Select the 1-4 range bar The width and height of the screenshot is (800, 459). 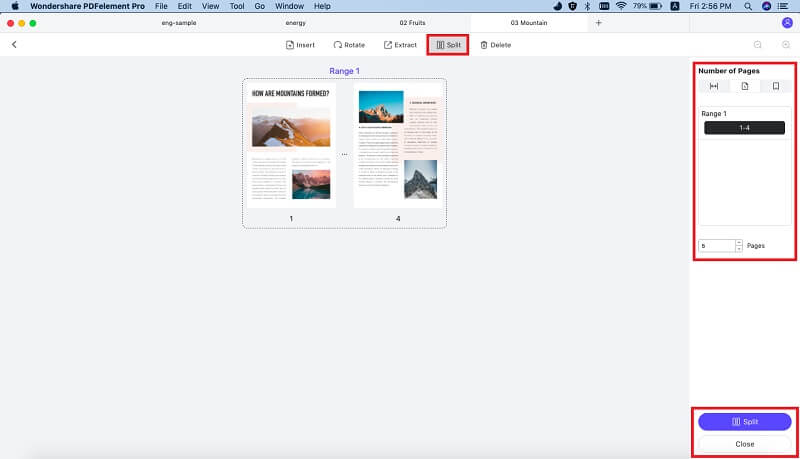click(745, 128)
